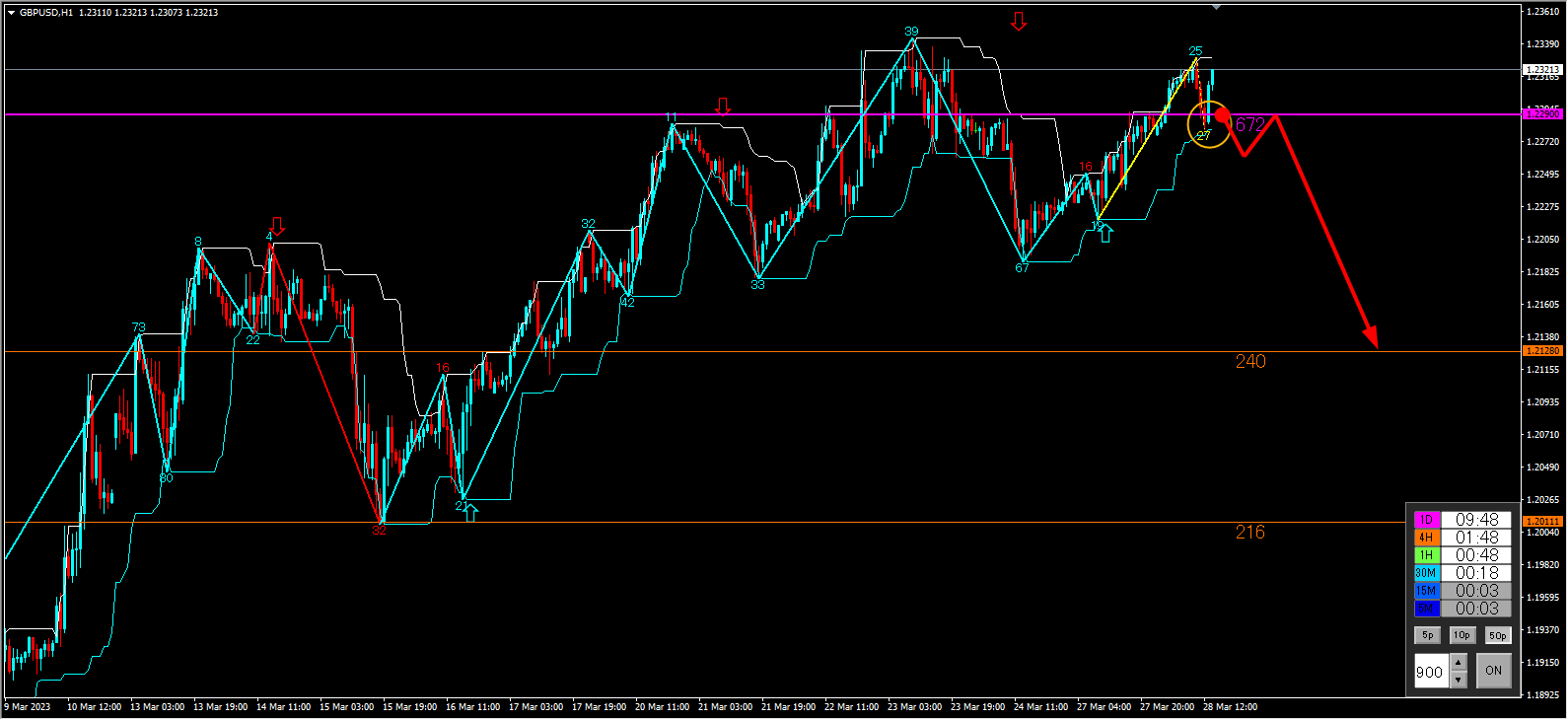Select the red down arrow near swing 11
The image size is (1568, 720).
tap(723, 107)
